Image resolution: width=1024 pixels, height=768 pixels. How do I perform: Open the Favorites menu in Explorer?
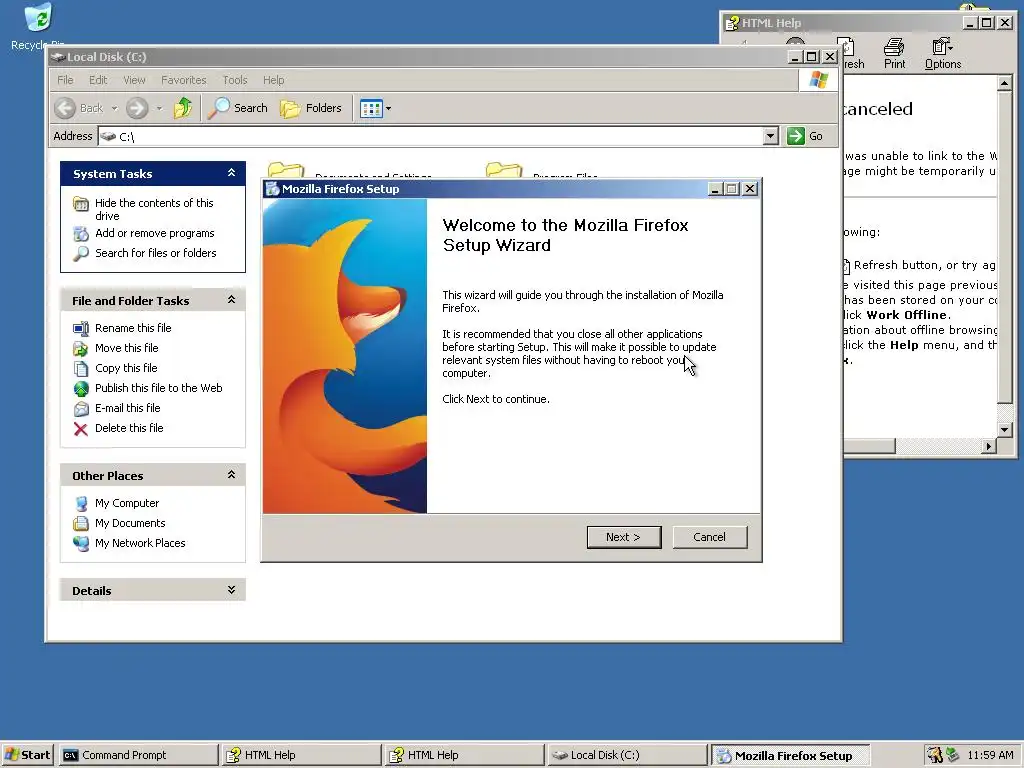(x=184, y=80)
